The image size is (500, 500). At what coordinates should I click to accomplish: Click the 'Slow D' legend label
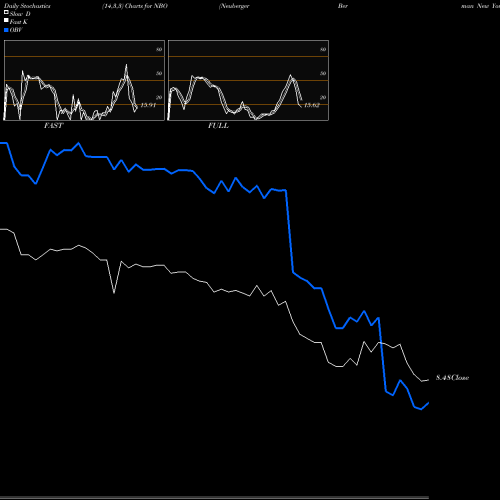[x=20, y=14]
